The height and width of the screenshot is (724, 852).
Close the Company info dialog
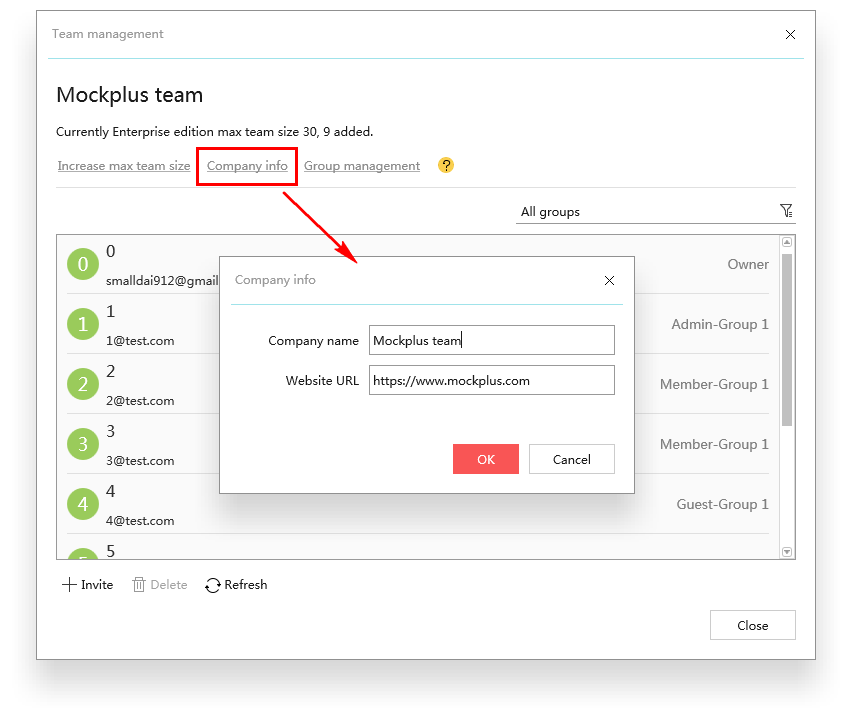(609, 280)
